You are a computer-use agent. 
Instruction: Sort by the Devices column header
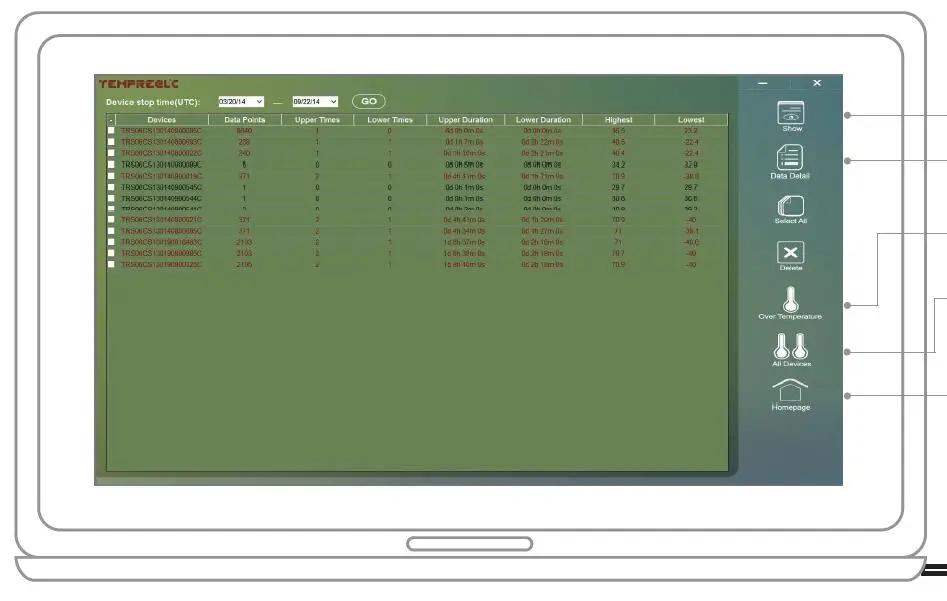[x=162, y=120]
